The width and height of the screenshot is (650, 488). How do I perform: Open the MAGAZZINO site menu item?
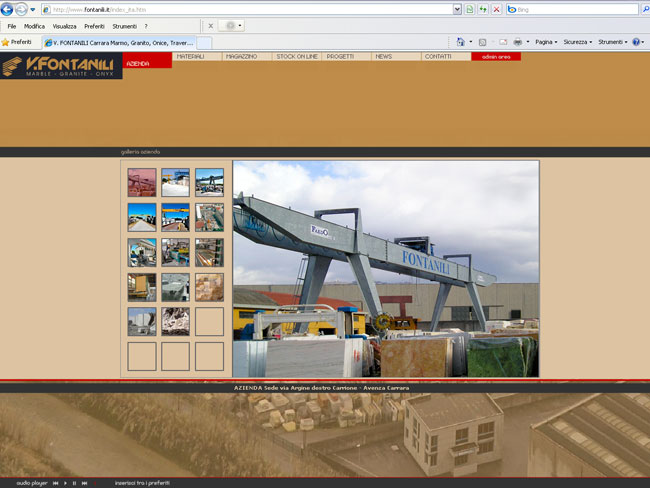pos(247,57)
